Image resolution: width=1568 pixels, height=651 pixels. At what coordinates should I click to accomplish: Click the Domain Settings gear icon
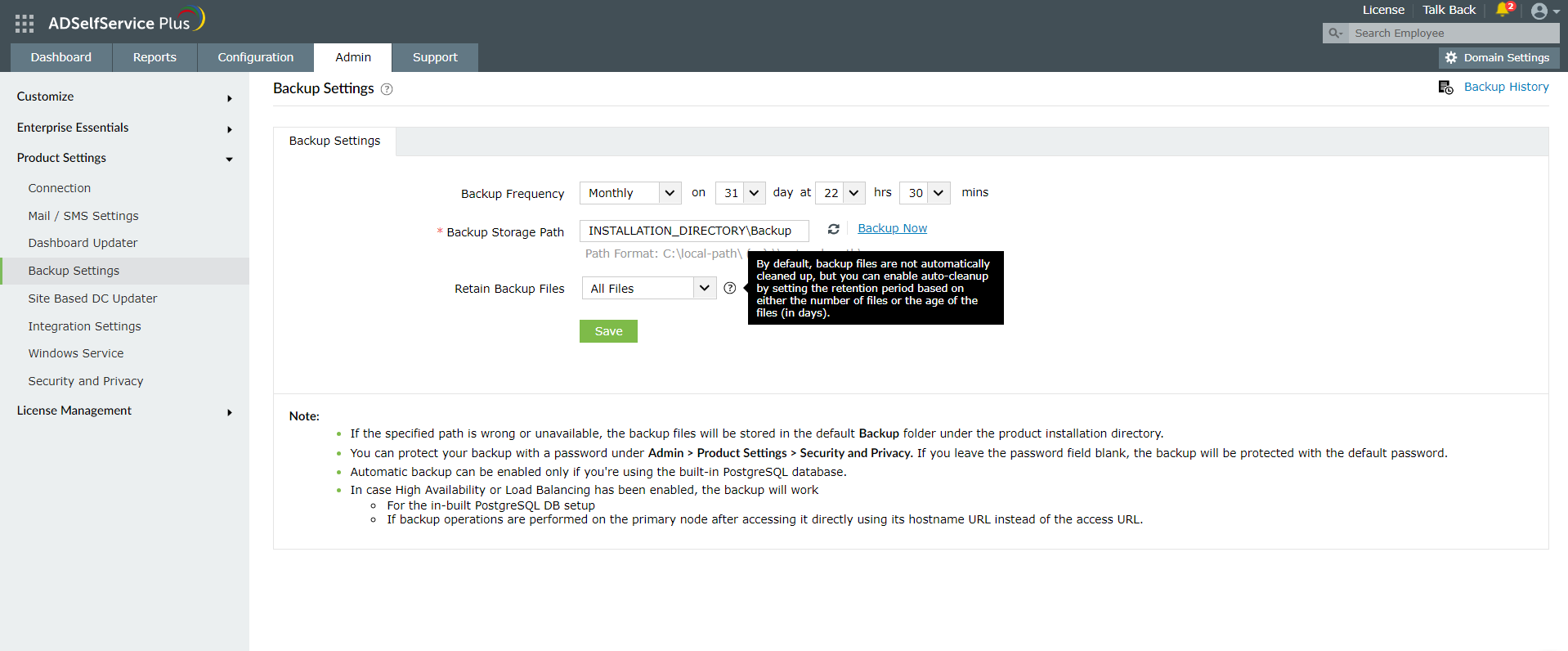coord(1451,58)
